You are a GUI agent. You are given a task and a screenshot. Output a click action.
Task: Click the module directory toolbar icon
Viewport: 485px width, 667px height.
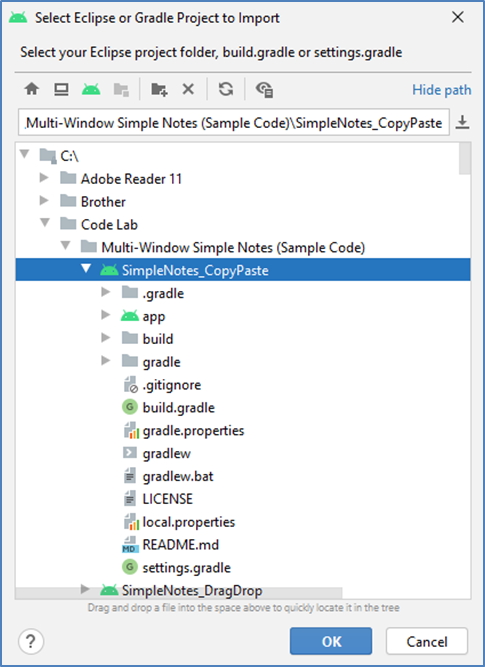tap(121, 89)
